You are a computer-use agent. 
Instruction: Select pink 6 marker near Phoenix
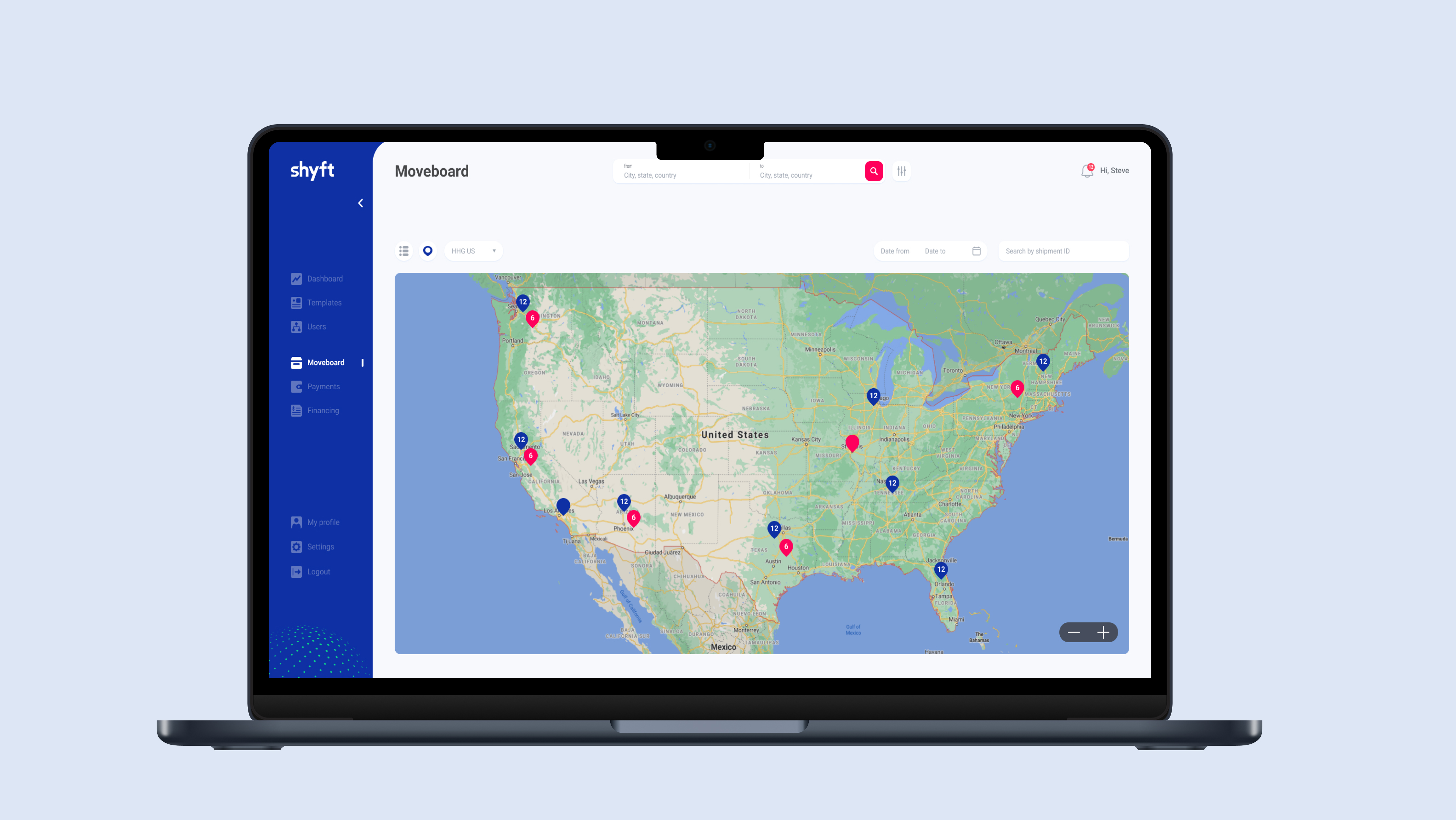(633, 518)
